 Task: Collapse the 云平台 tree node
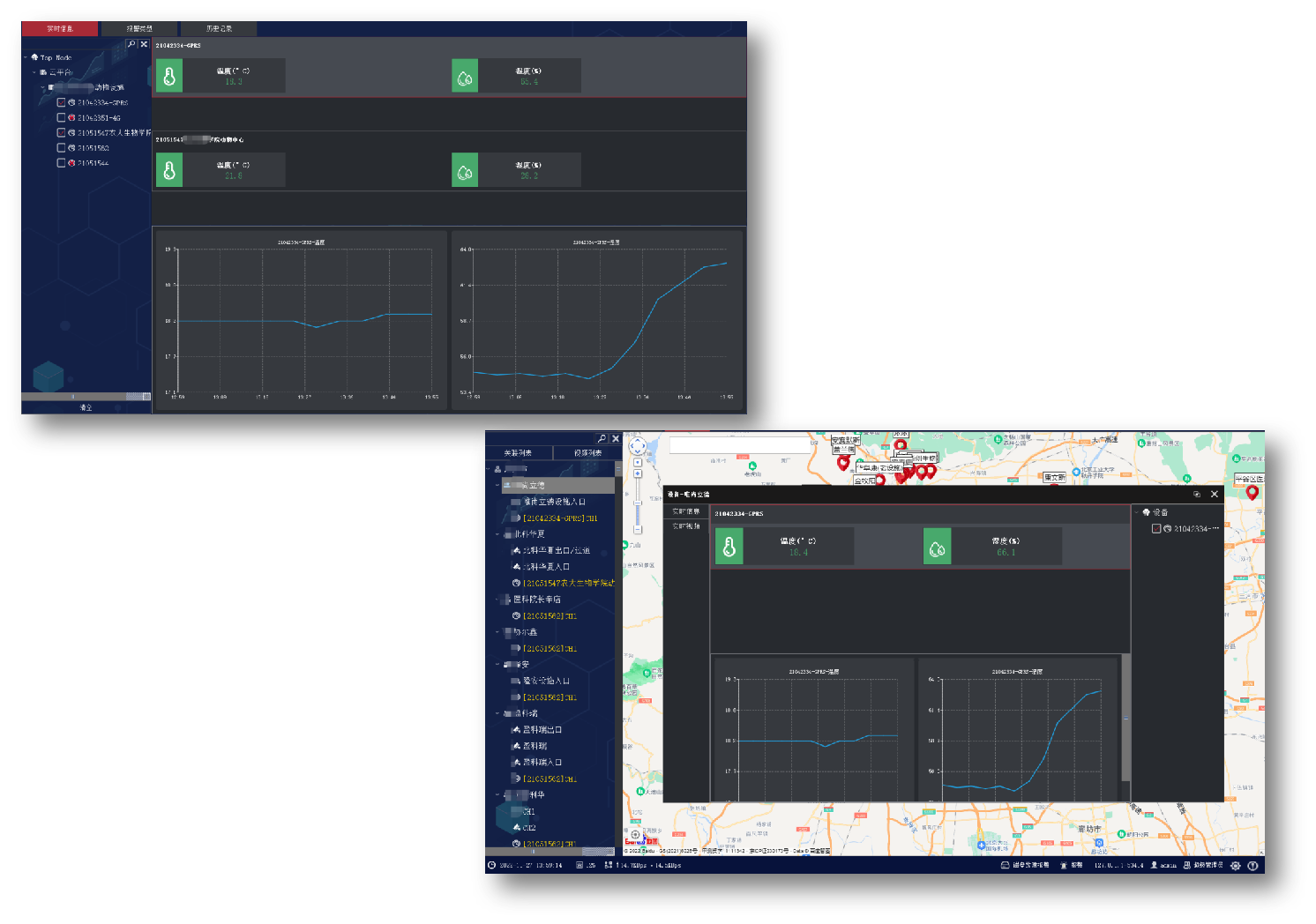(x=34, y=72)
